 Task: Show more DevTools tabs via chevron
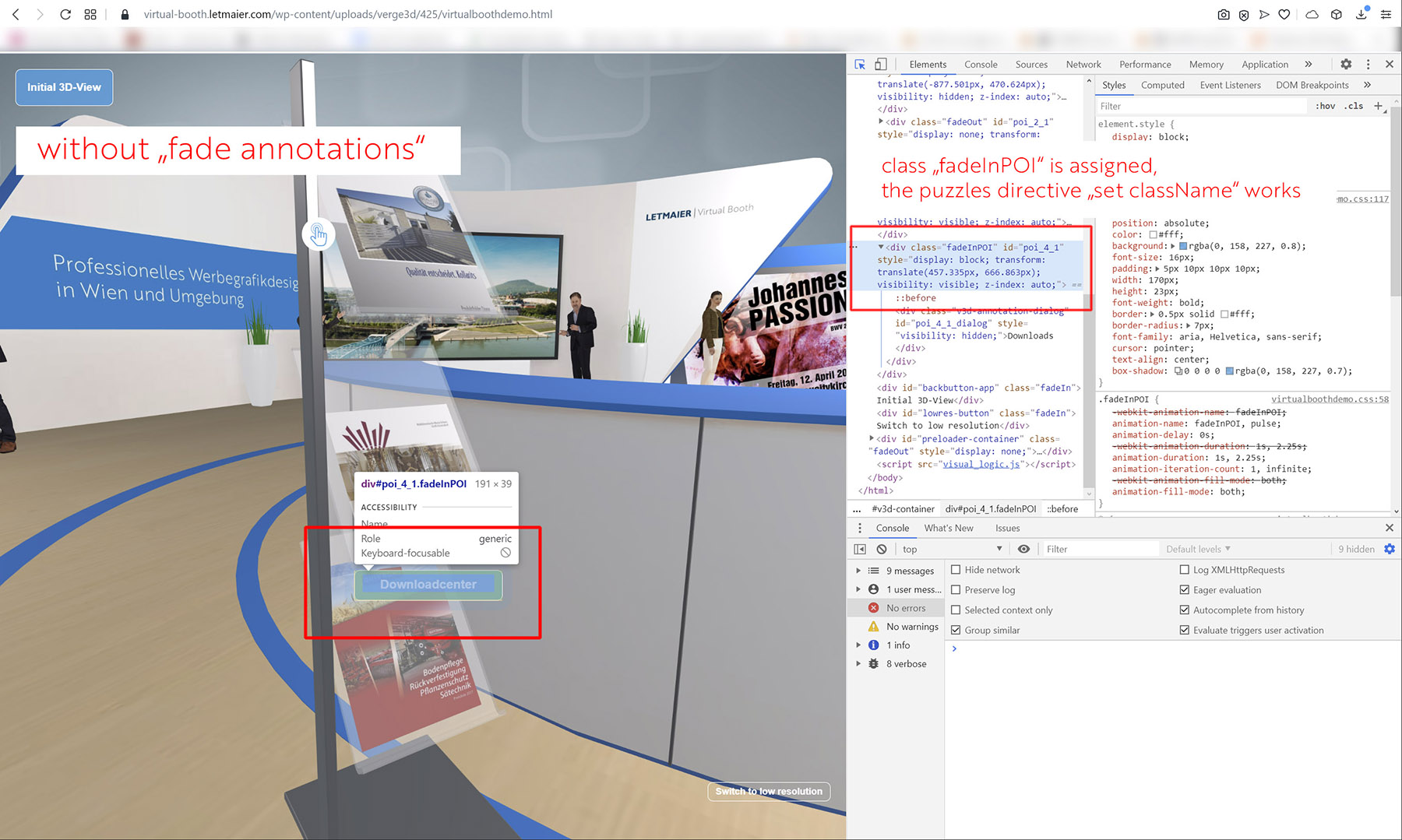1309,65
